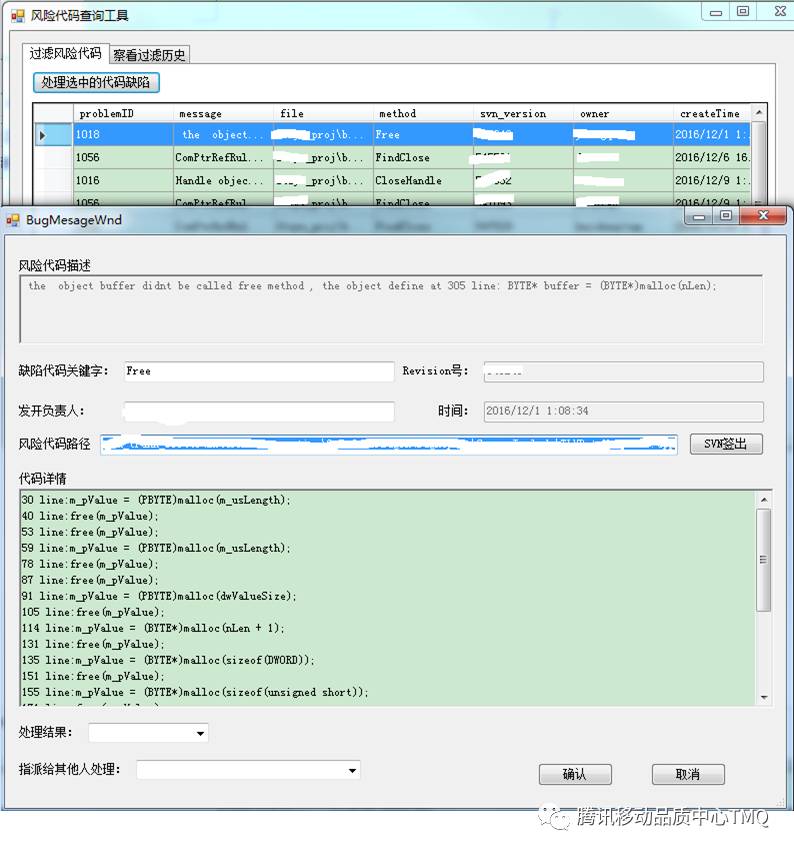Click the BugMesageWnd title bar app icon
The image size is (794, 853).
[13, 220]
